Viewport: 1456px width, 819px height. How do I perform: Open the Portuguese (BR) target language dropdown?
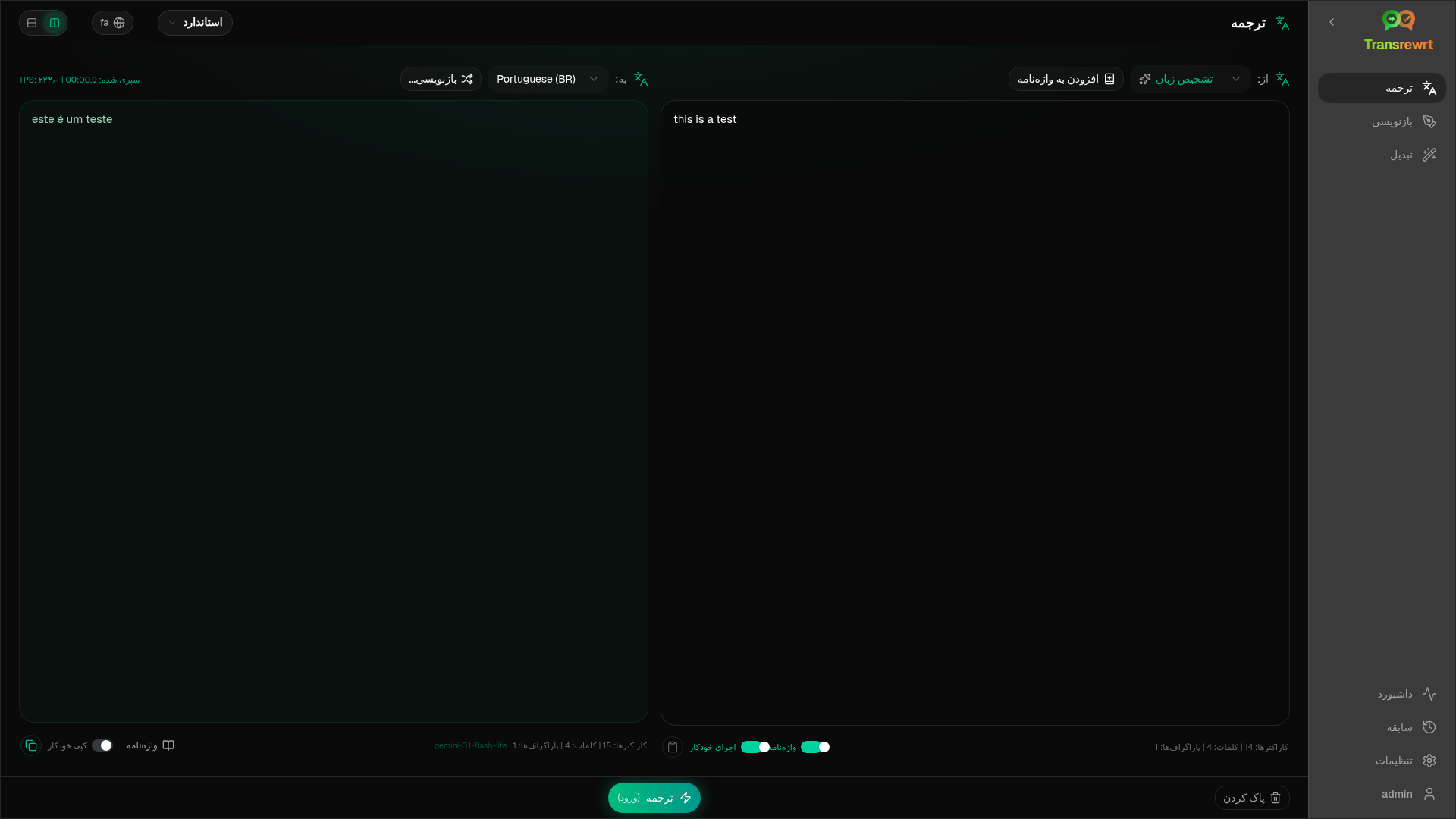pos(548,79)
